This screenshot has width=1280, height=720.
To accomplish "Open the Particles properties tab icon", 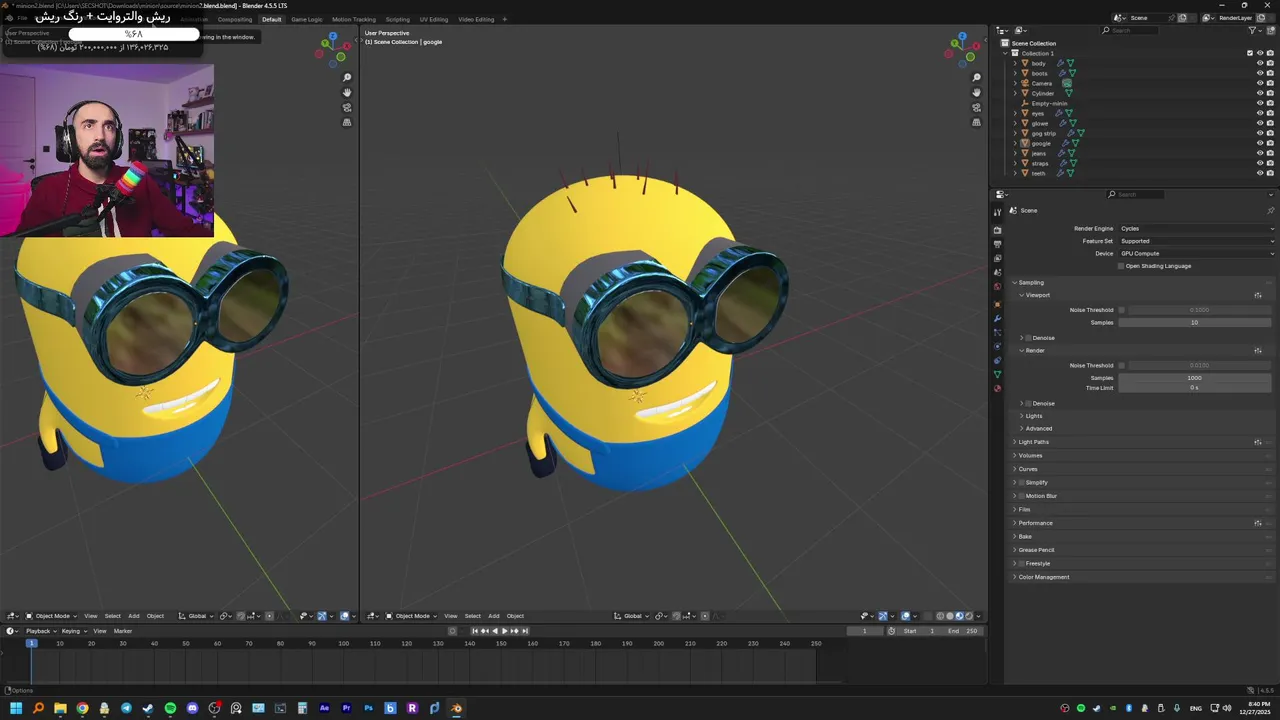I will pos(997,332).
